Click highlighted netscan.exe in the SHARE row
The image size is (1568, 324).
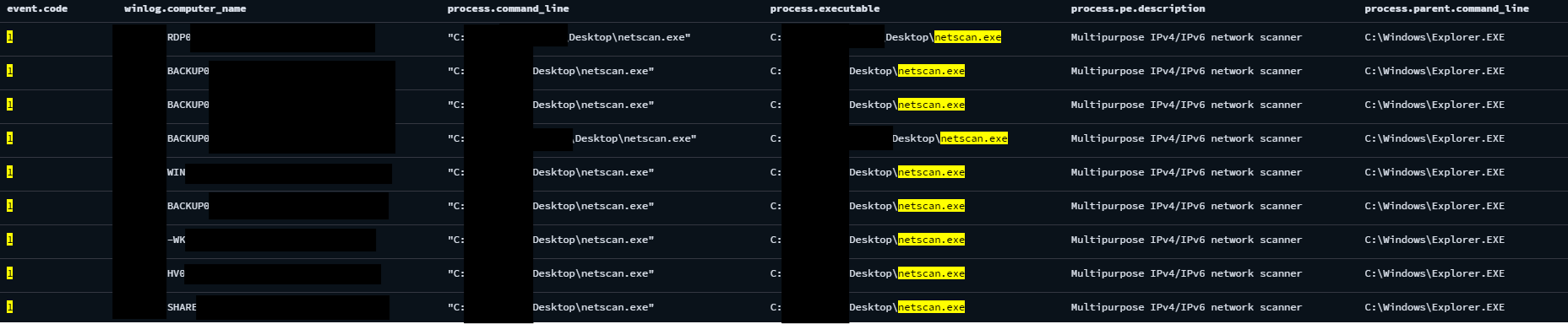point(931,307)
